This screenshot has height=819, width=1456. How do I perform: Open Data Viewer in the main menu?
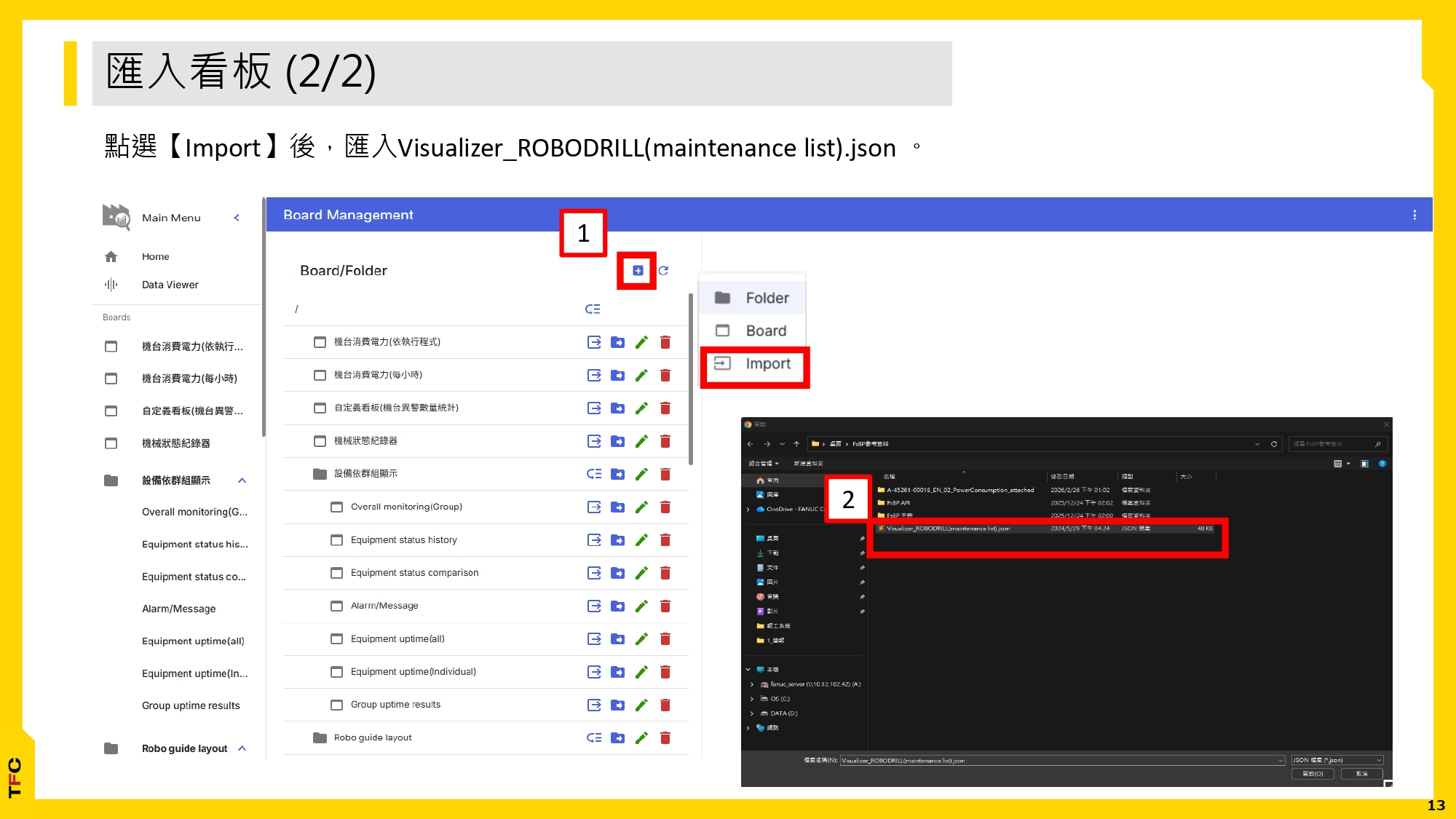click(170, 285)
